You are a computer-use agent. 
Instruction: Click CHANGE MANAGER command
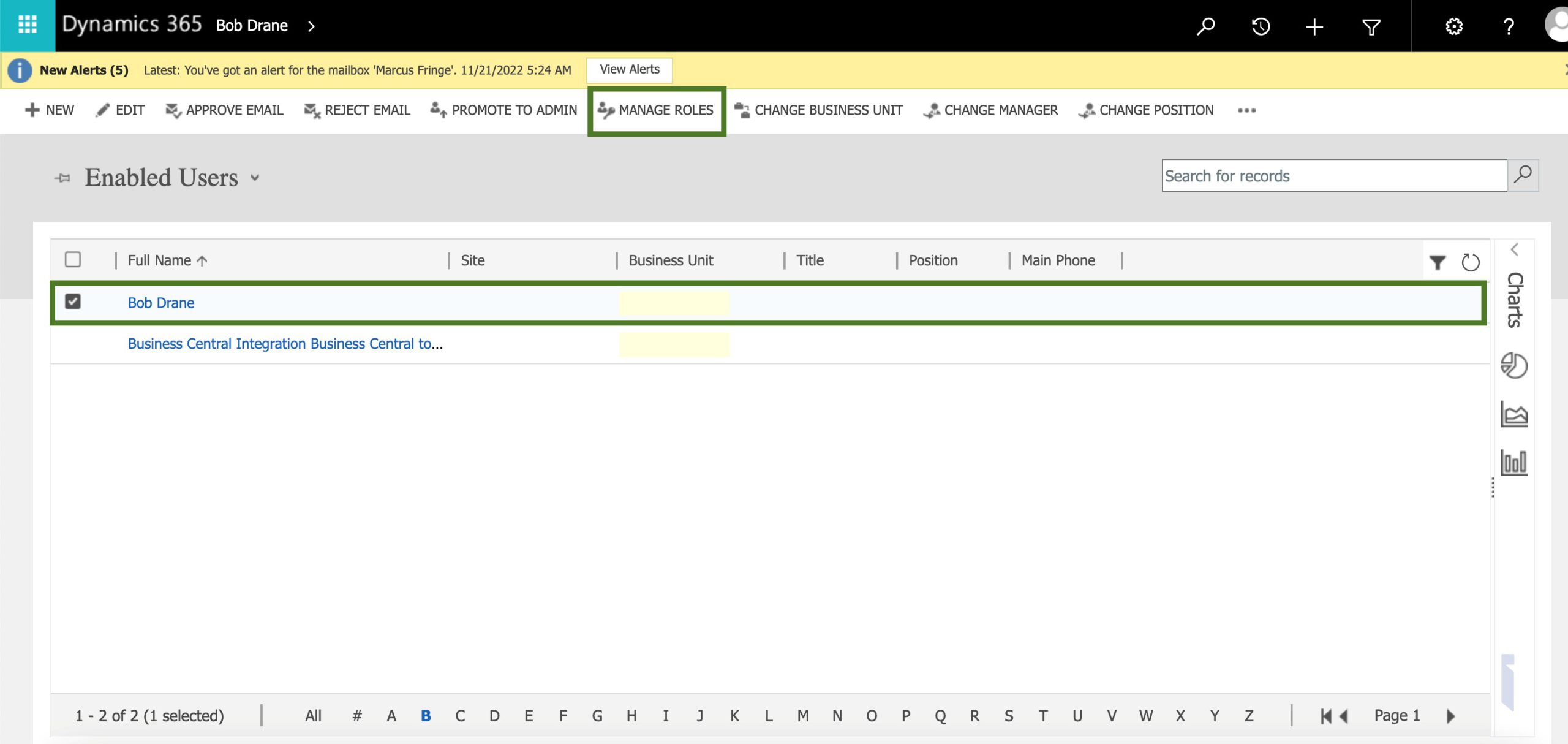tap(990, 110)
